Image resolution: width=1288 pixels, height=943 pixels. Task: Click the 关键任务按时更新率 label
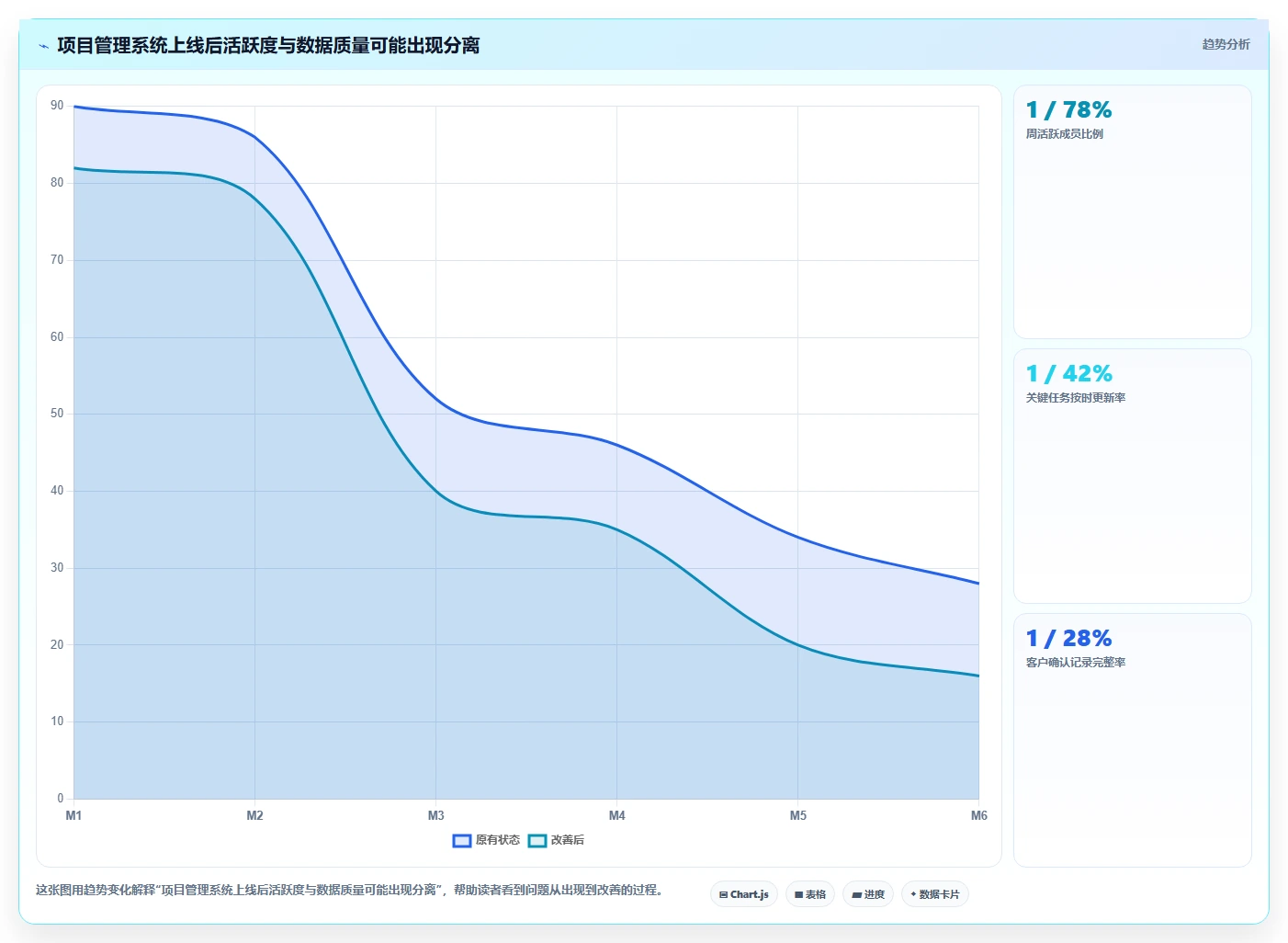1075,398
